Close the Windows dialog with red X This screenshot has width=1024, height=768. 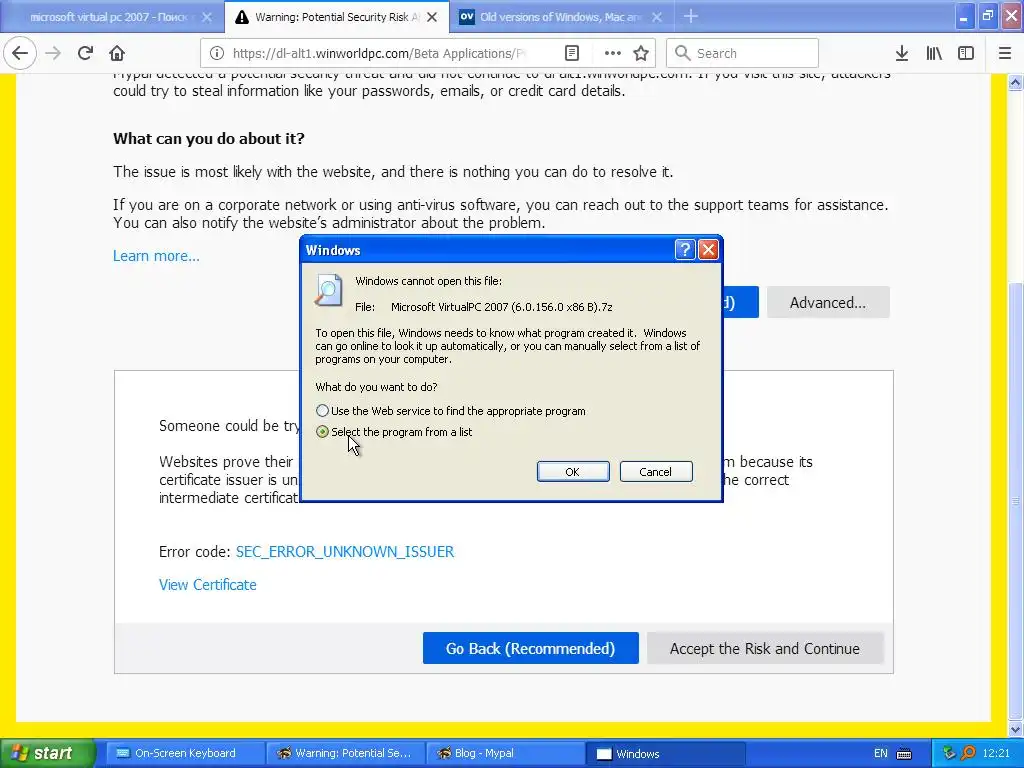[x=709, y=249]
